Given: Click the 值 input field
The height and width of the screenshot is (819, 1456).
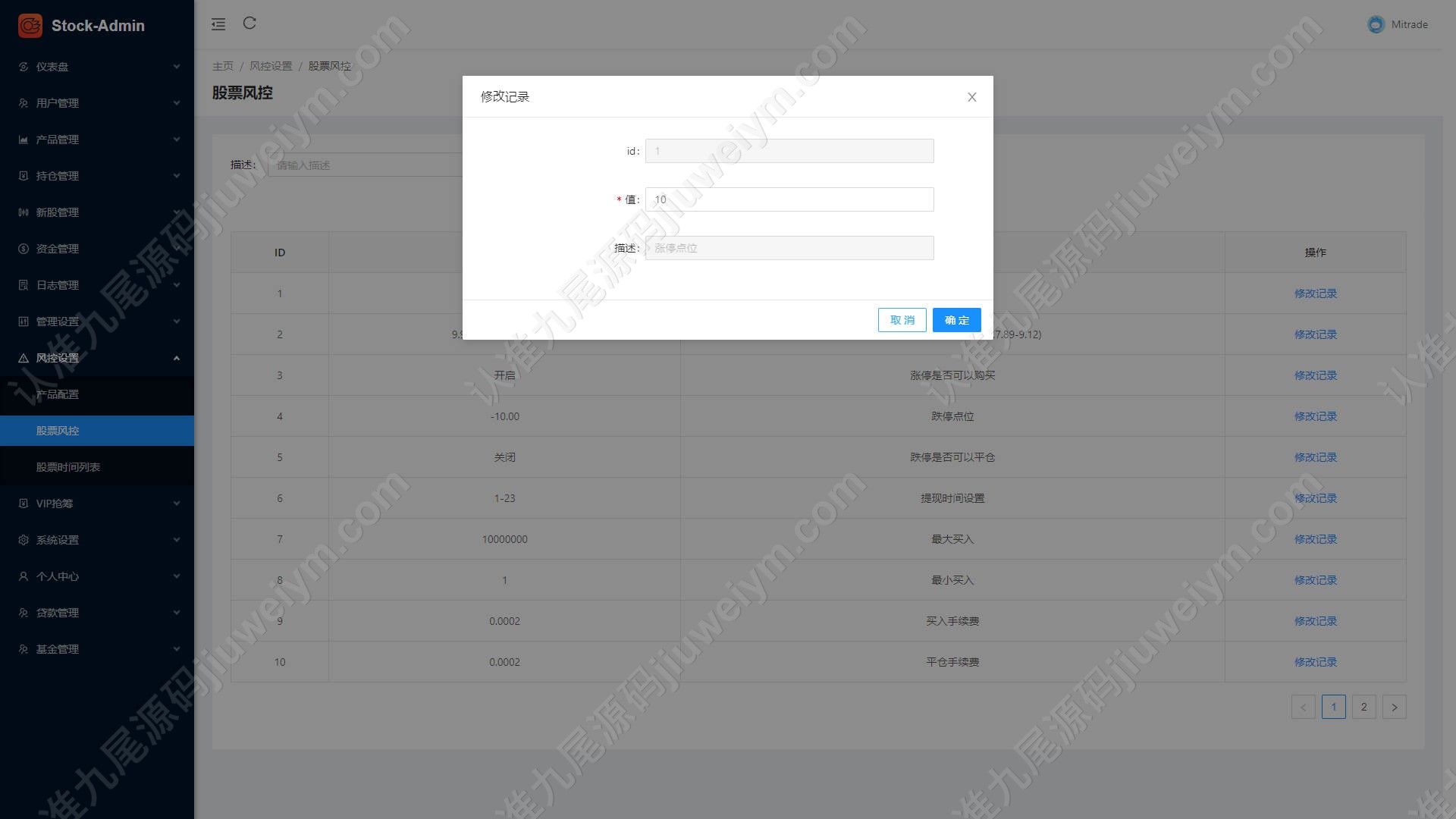Looking at the screenshot, I should point(789,199).
